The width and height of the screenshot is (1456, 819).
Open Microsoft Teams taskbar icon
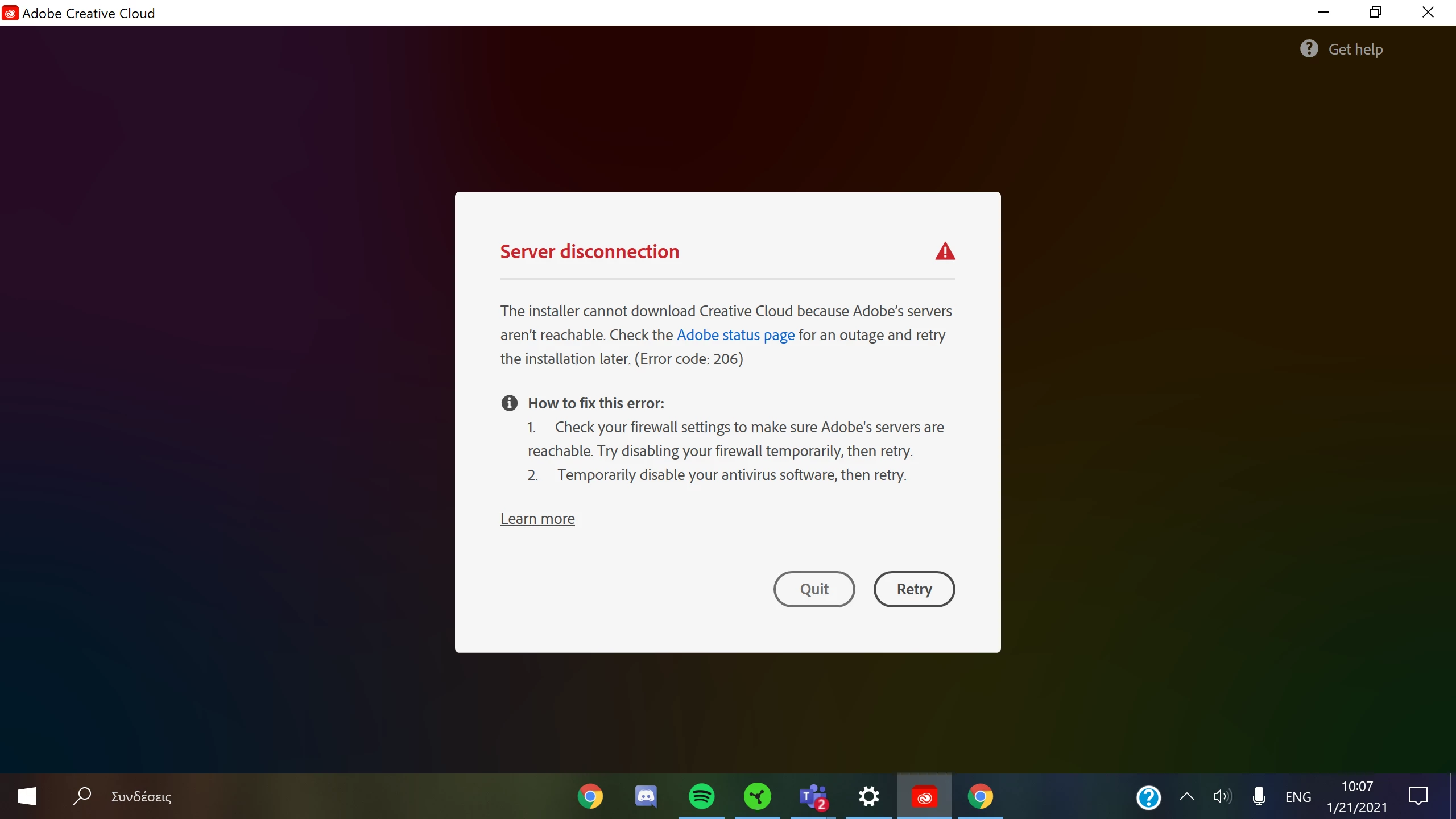click(813, 796)
